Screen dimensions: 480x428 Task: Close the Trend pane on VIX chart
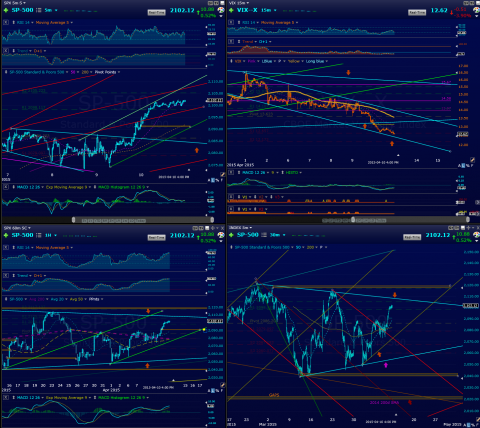point(231,42)
